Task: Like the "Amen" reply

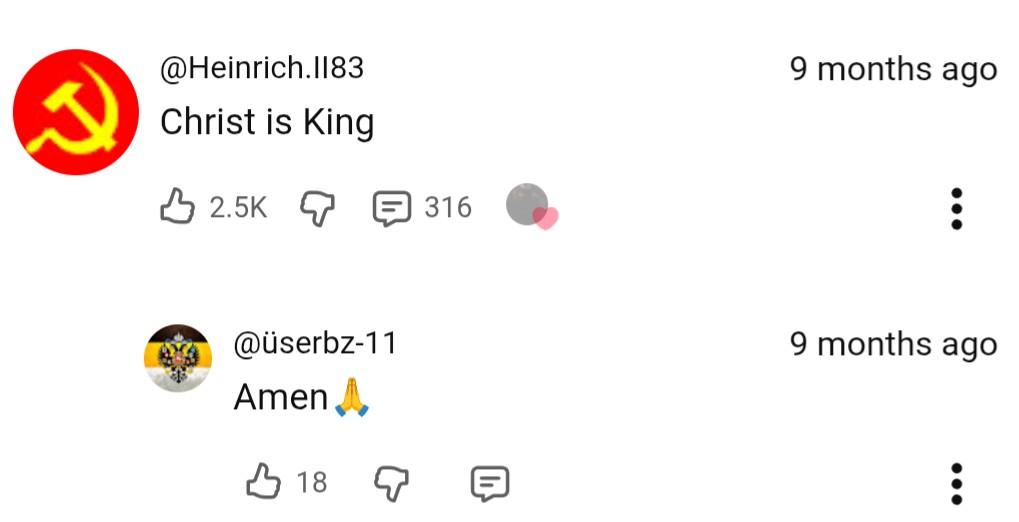Action: [x=264, y=481]
